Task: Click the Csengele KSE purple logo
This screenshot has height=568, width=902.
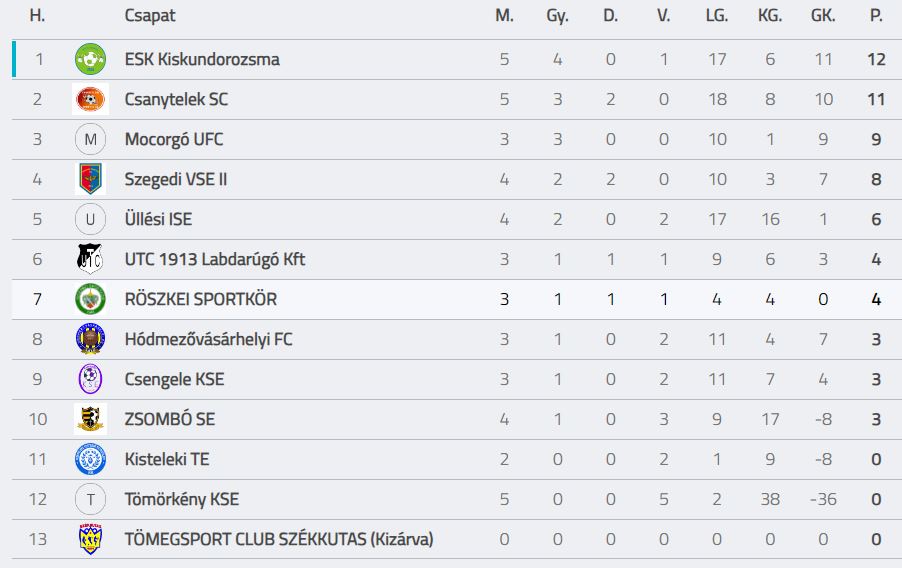Action: tap(91, 380)
